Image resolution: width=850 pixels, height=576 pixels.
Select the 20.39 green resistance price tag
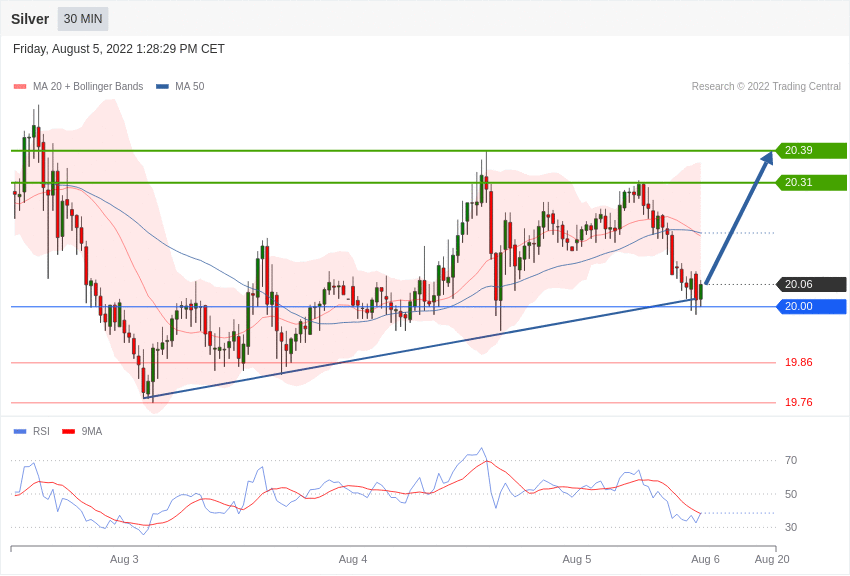tap(811, 150)
